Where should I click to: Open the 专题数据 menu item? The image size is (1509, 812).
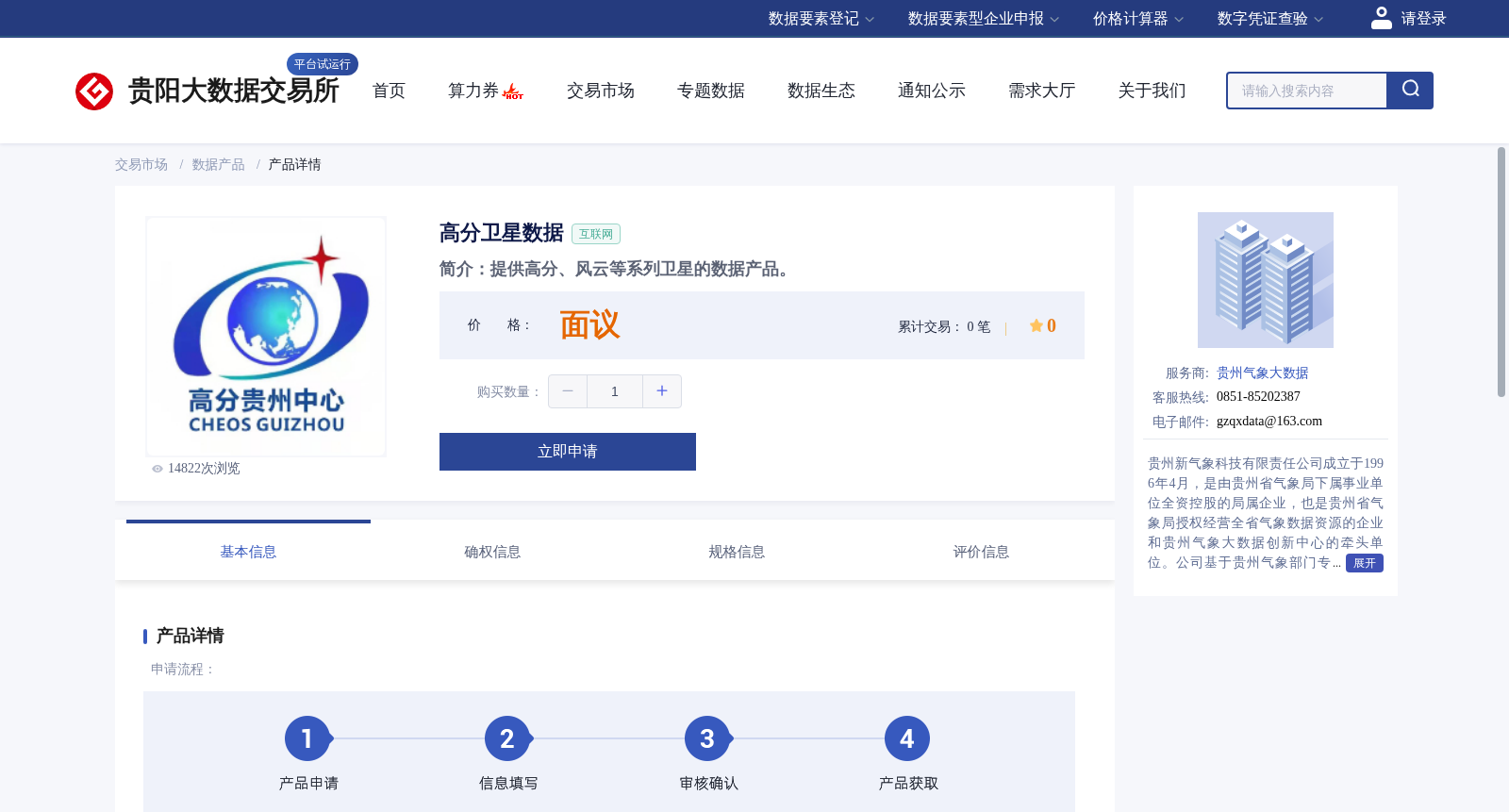(x=711, y=91)
